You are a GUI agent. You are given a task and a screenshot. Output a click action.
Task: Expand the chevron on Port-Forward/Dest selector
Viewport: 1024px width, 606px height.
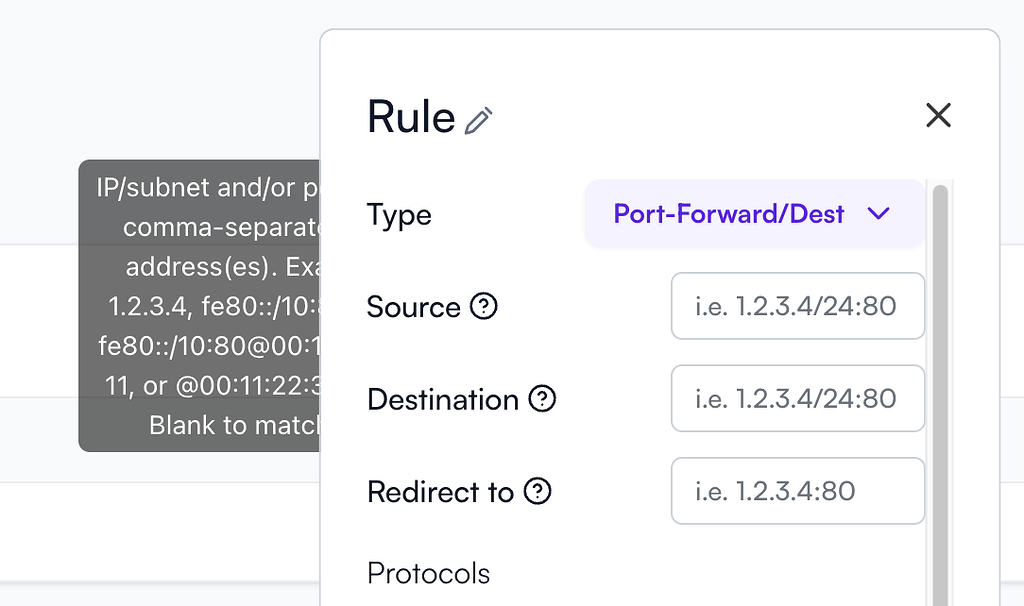879,213
